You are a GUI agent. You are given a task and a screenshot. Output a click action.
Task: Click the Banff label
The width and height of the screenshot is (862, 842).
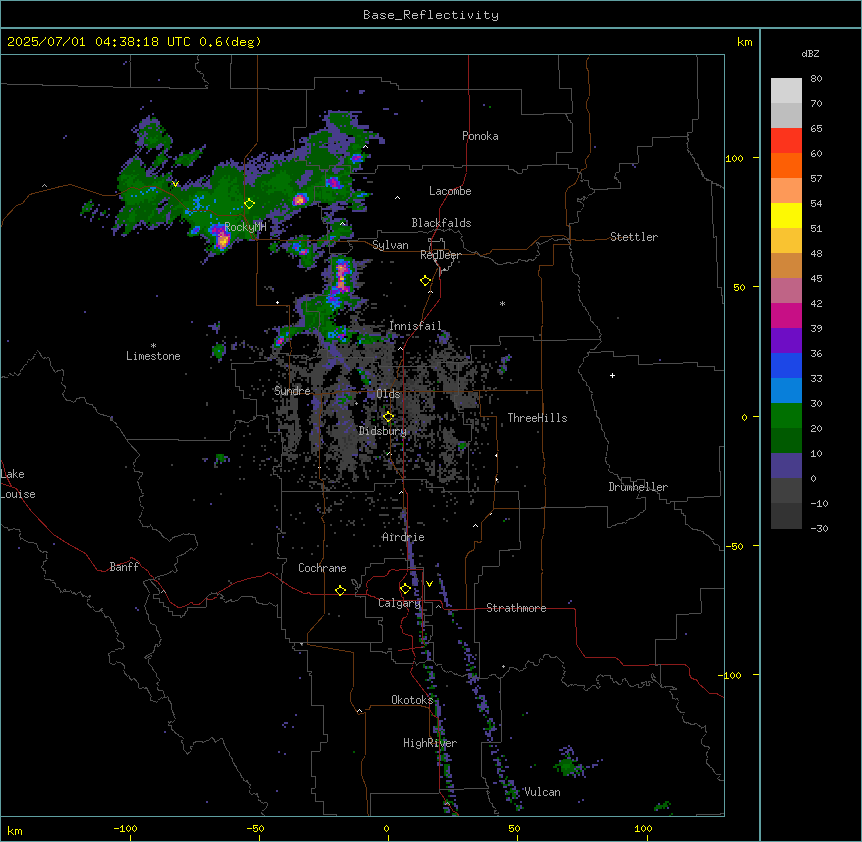(124, 567)
